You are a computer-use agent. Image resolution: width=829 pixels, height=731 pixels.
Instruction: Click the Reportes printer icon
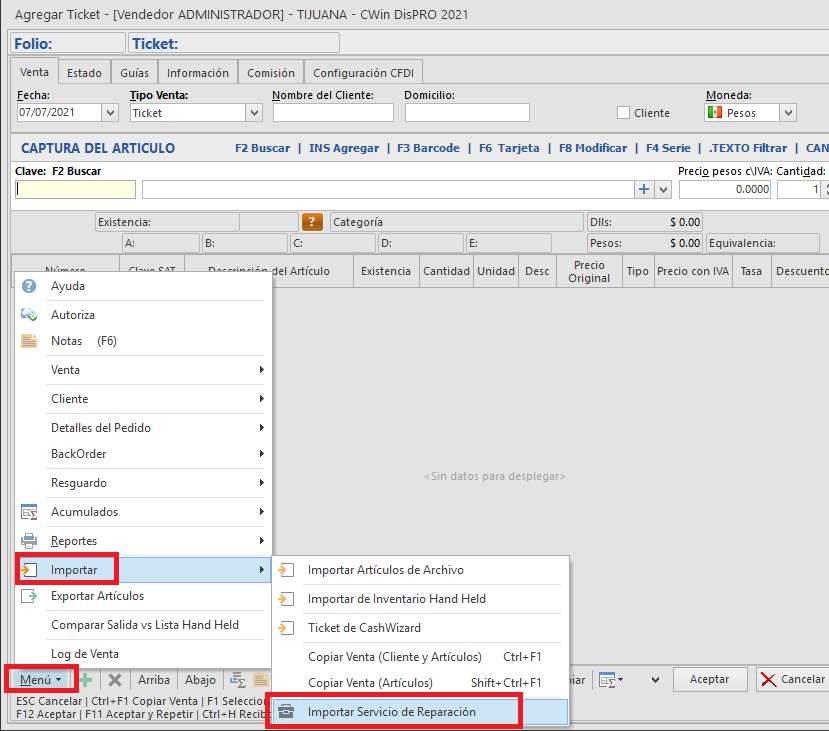click(29, 541)
